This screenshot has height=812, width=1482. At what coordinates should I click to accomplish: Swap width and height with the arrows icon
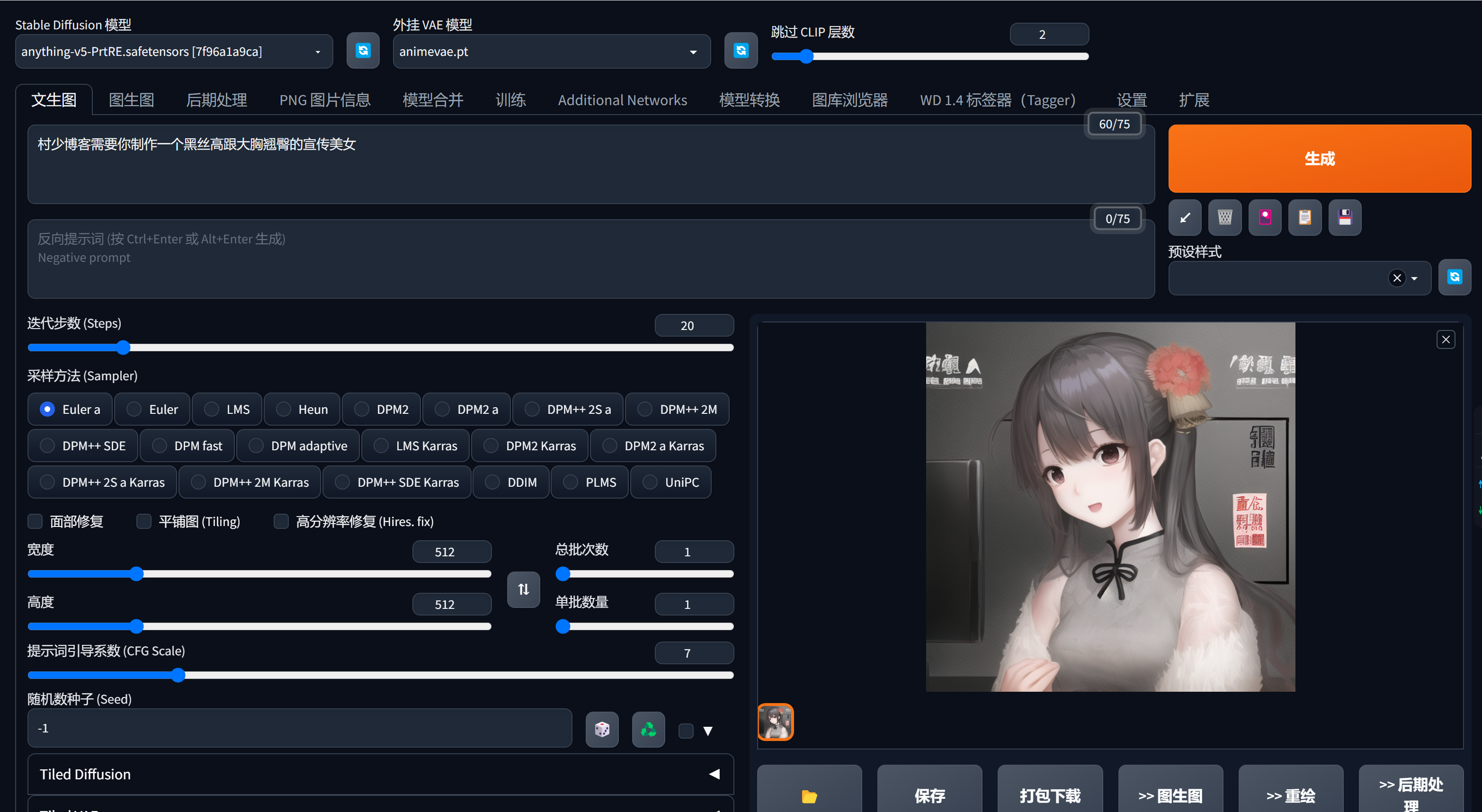523,589
